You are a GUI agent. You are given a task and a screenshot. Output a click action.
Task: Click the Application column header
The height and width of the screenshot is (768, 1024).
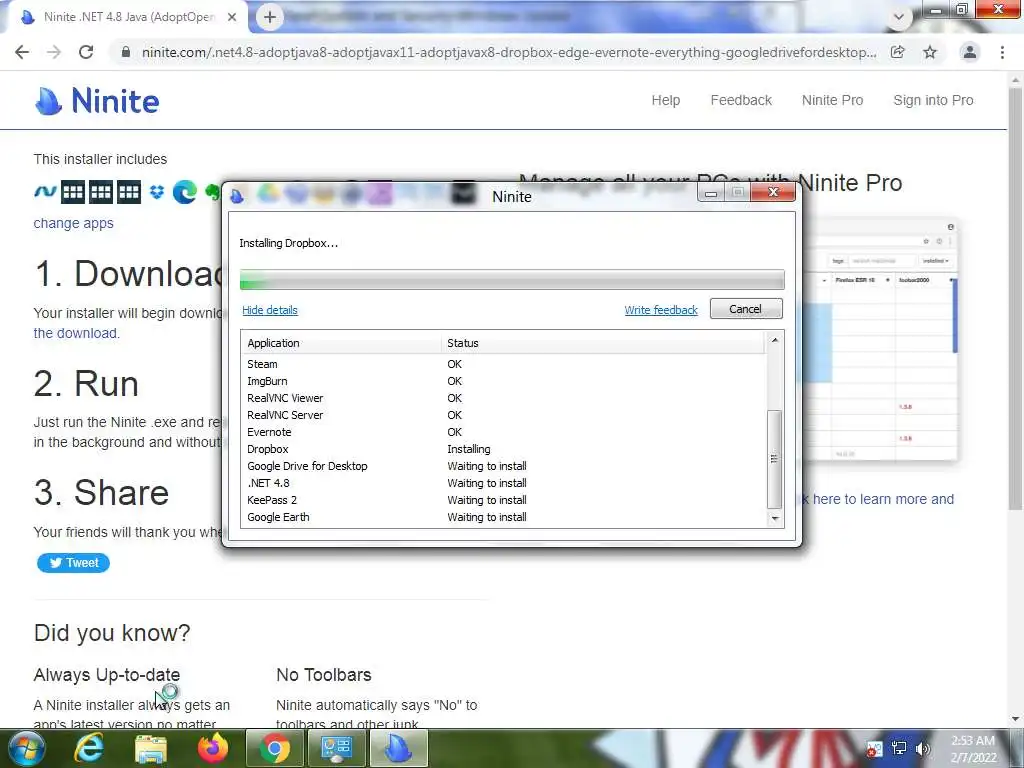(x=342, y=343)
